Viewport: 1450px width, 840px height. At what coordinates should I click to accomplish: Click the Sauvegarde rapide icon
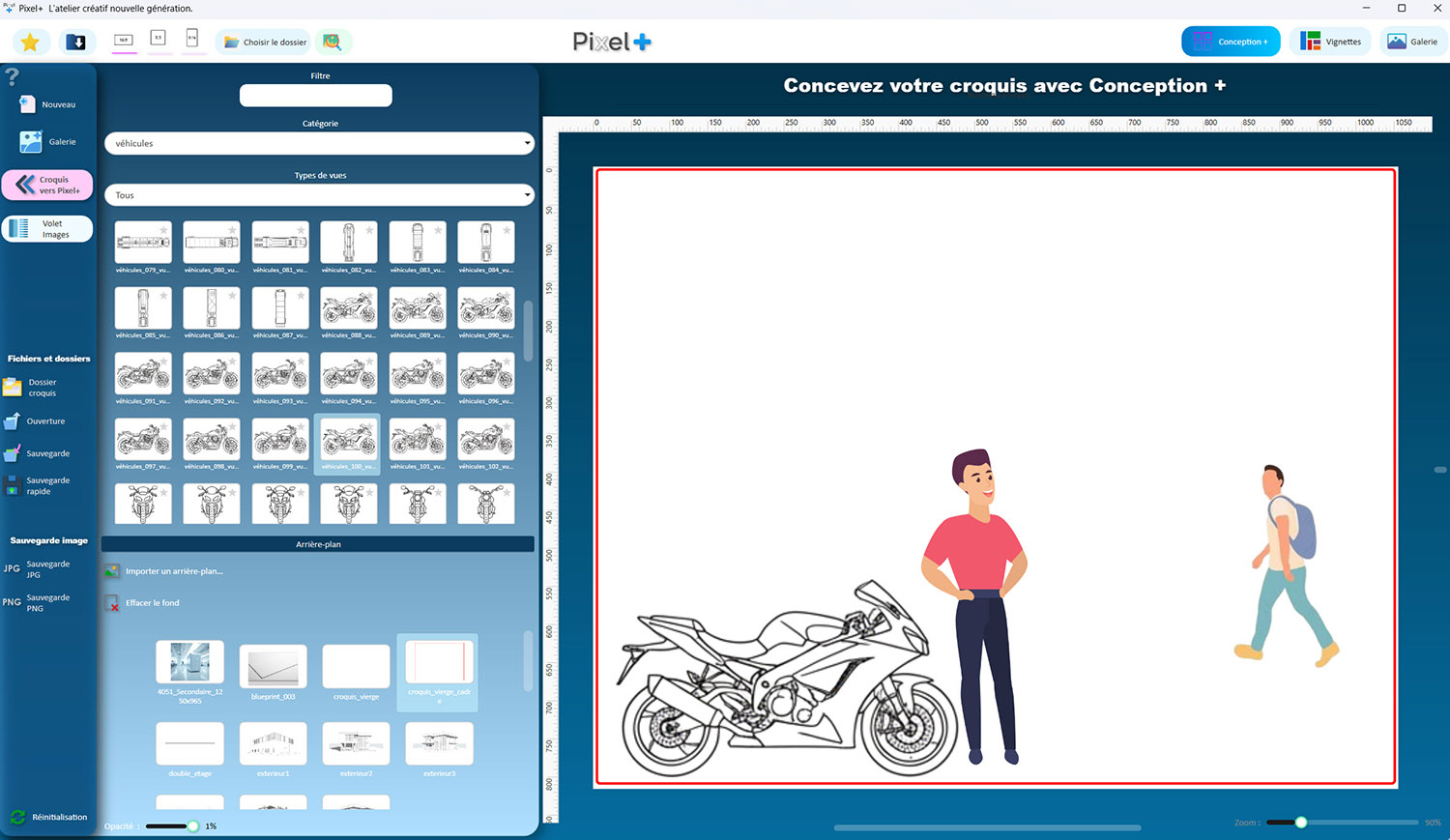coord(13,485)
